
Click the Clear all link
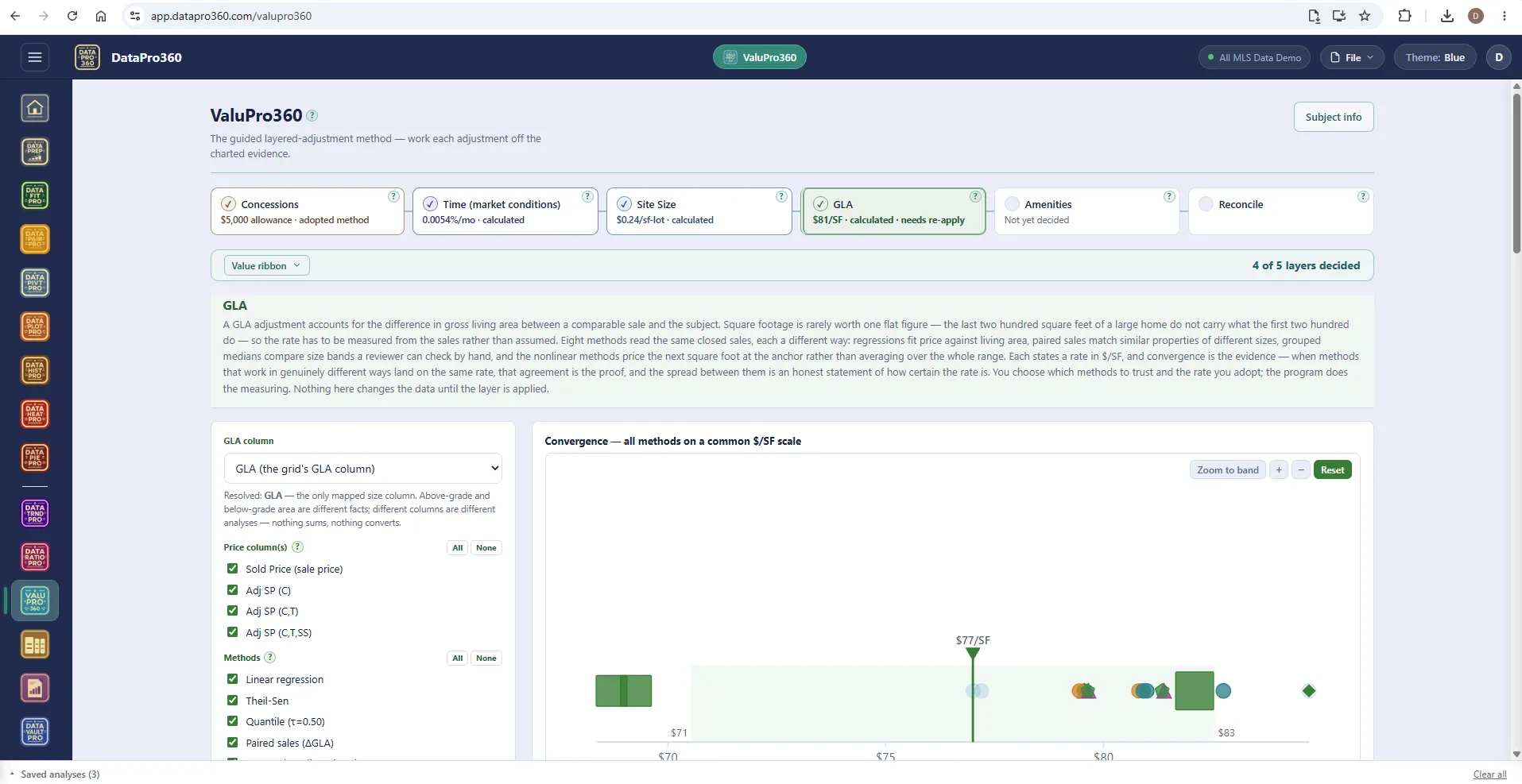coord(1489,774)
